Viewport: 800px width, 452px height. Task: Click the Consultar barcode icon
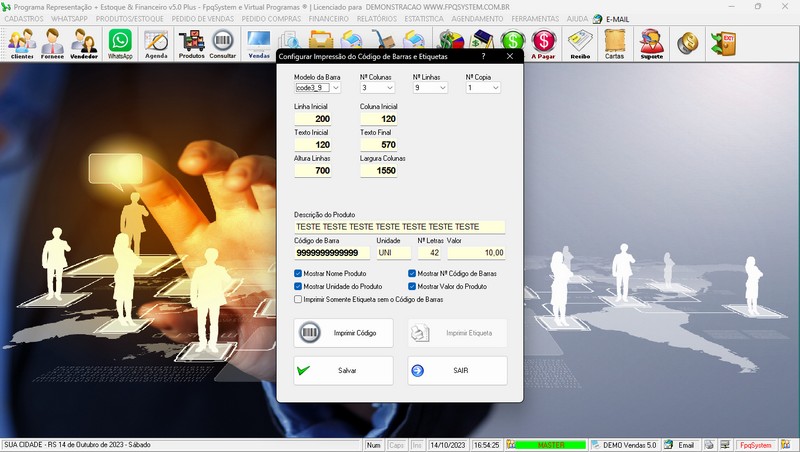coord(223,43)
